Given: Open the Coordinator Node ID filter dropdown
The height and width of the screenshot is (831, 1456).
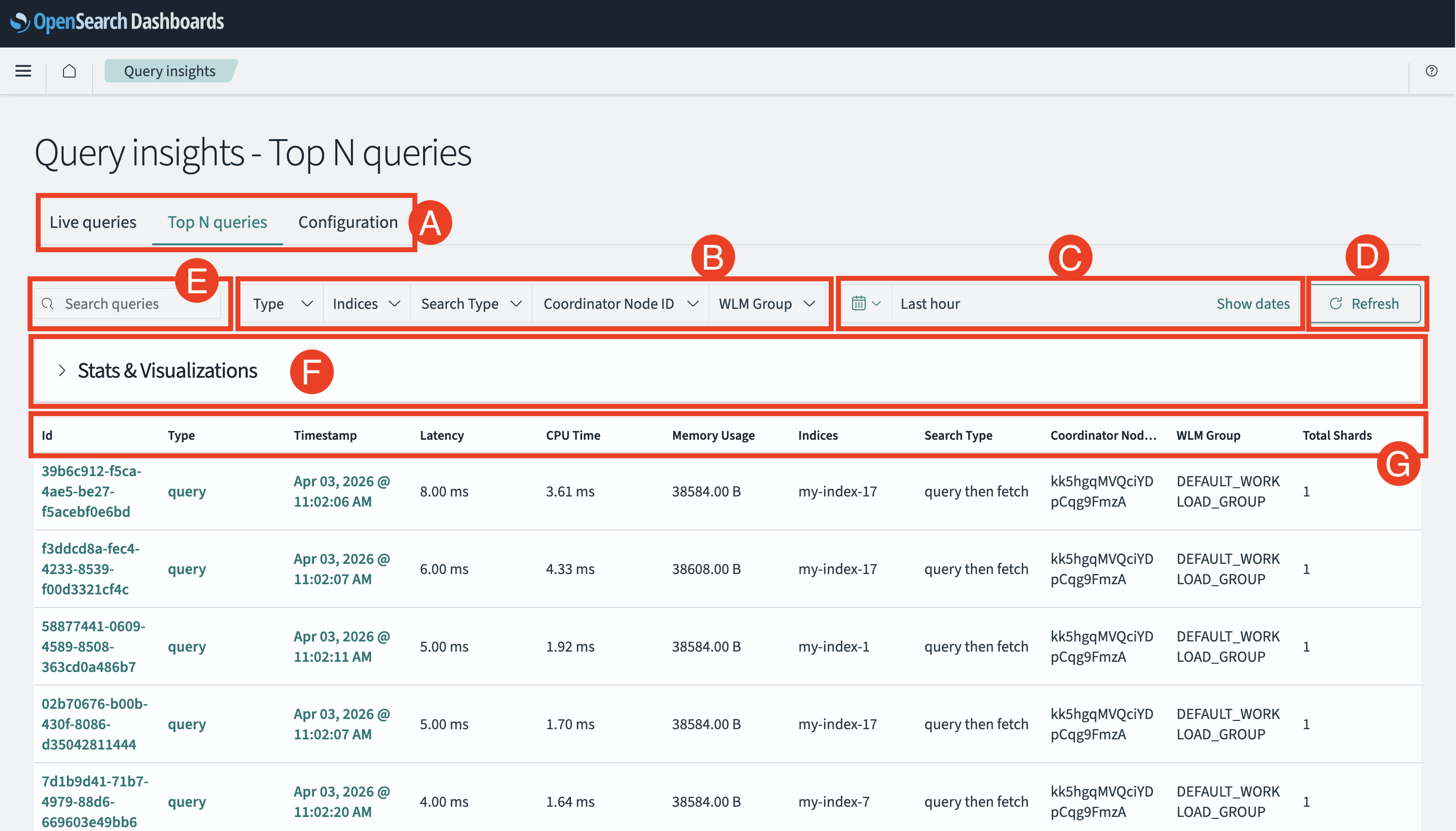Looking at the screenshot, I should [x=621, y=304].
